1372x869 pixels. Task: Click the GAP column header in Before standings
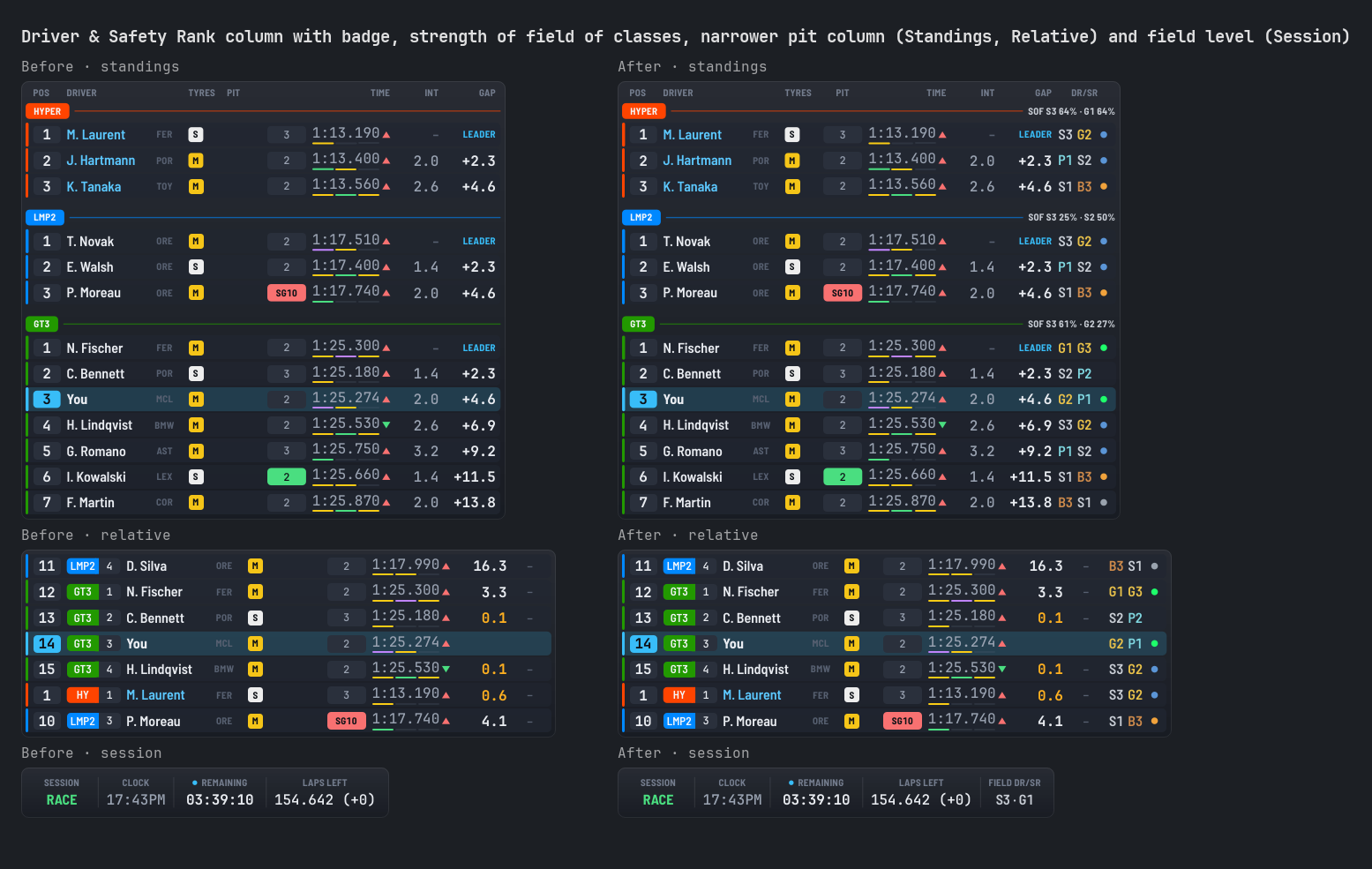coord(487,93)
